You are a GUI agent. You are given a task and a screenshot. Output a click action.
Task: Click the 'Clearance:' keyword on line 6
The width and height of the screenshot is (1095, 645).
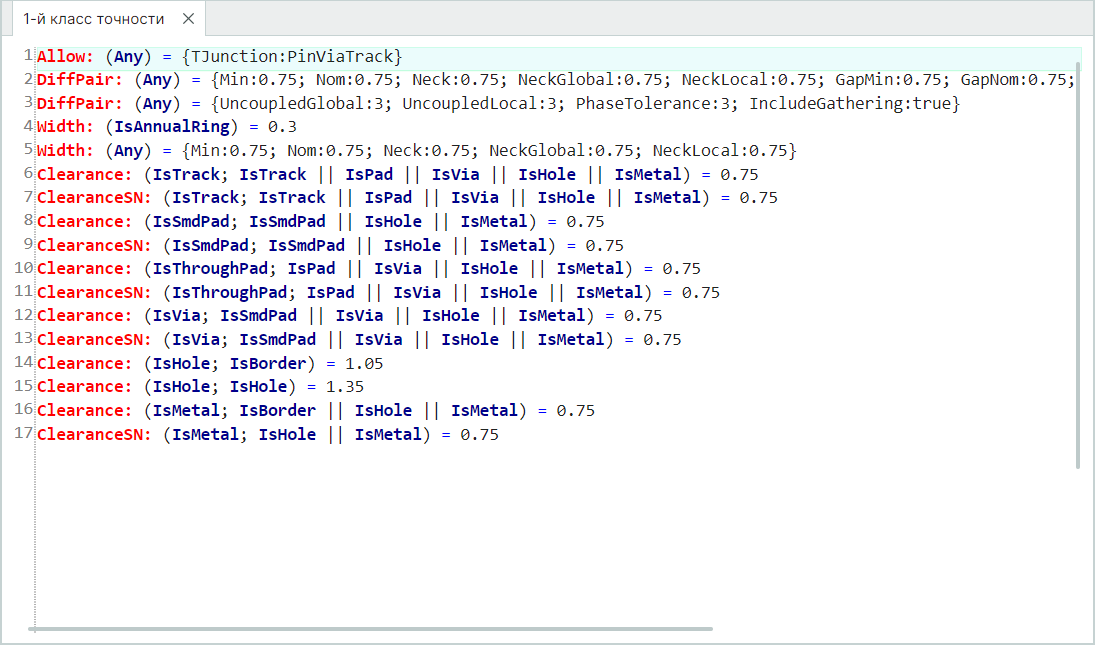[x=84, y=175]
